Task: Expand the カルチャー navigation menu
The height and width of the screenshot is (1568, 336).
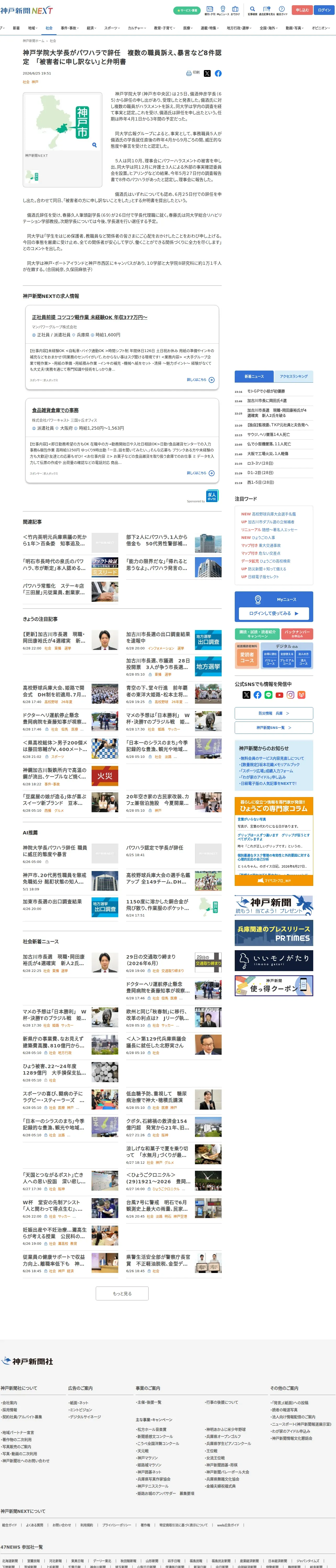Action: point(137,28)
